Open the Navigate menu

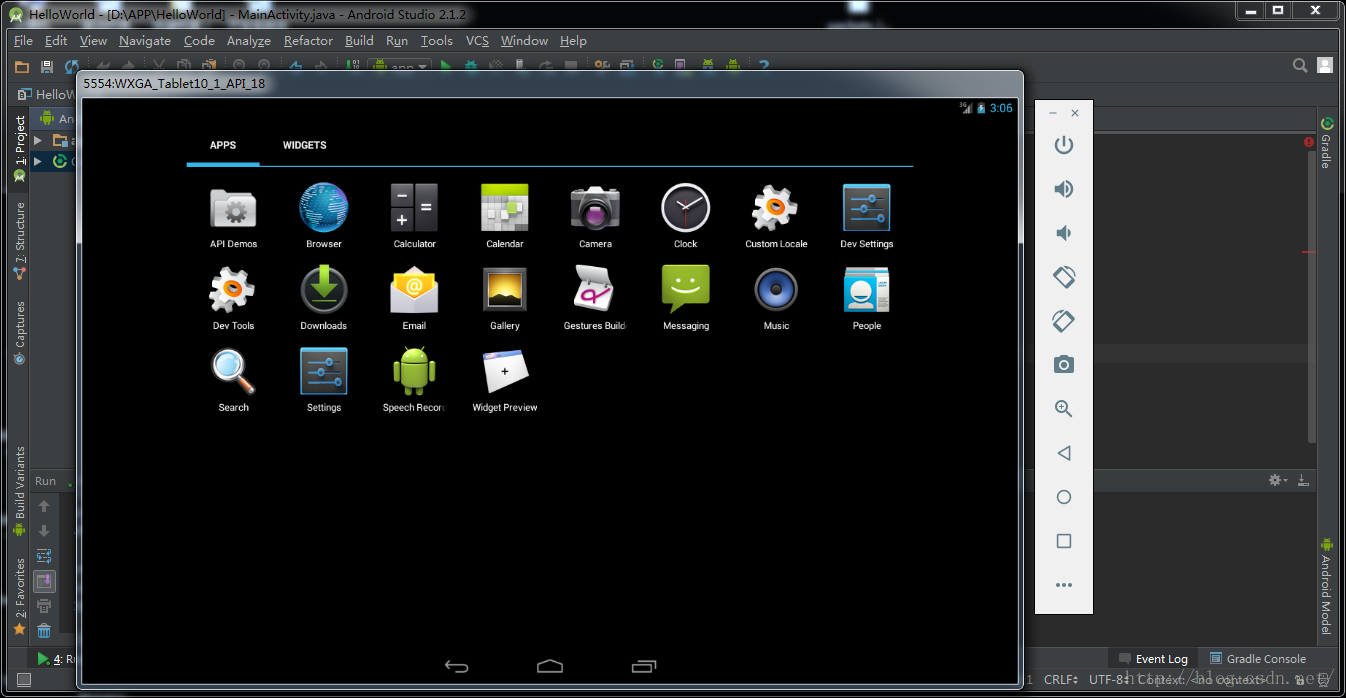pos(145,41)
